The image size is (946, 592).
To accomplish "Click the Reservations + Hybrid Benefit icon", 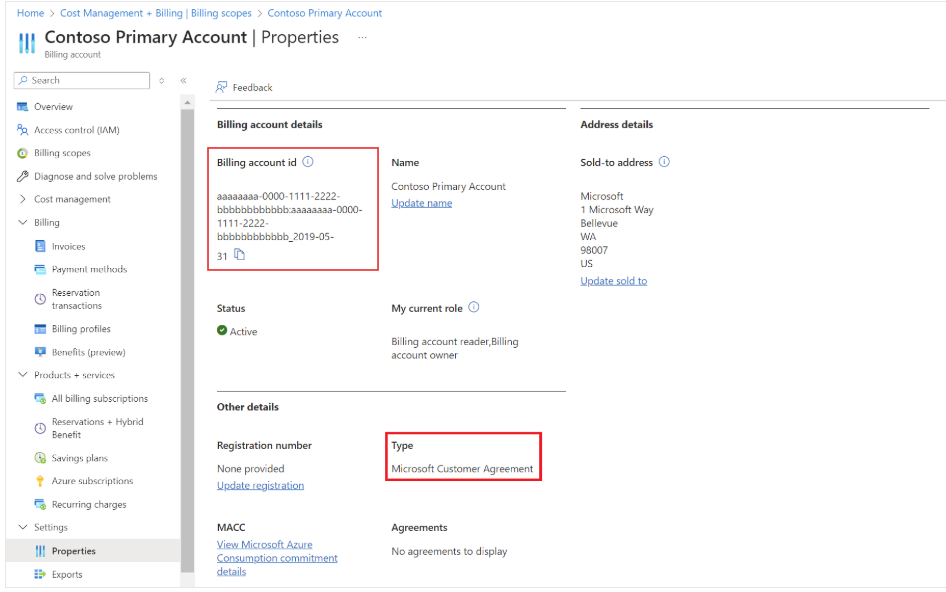I will click(40, 428).
